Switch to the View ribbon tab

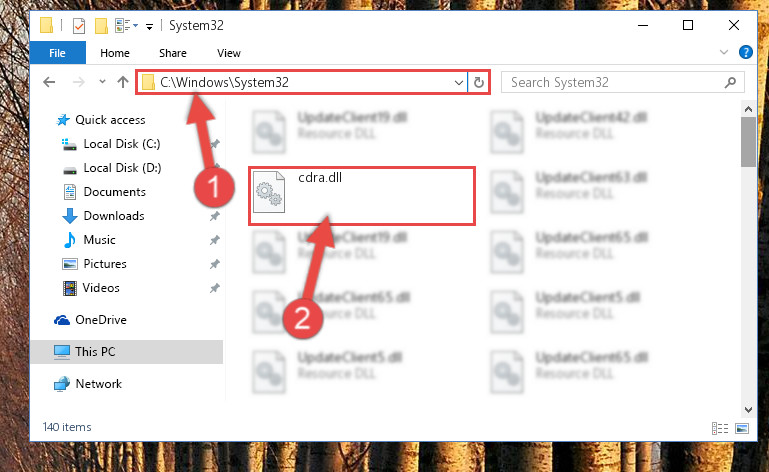(229, 53)
